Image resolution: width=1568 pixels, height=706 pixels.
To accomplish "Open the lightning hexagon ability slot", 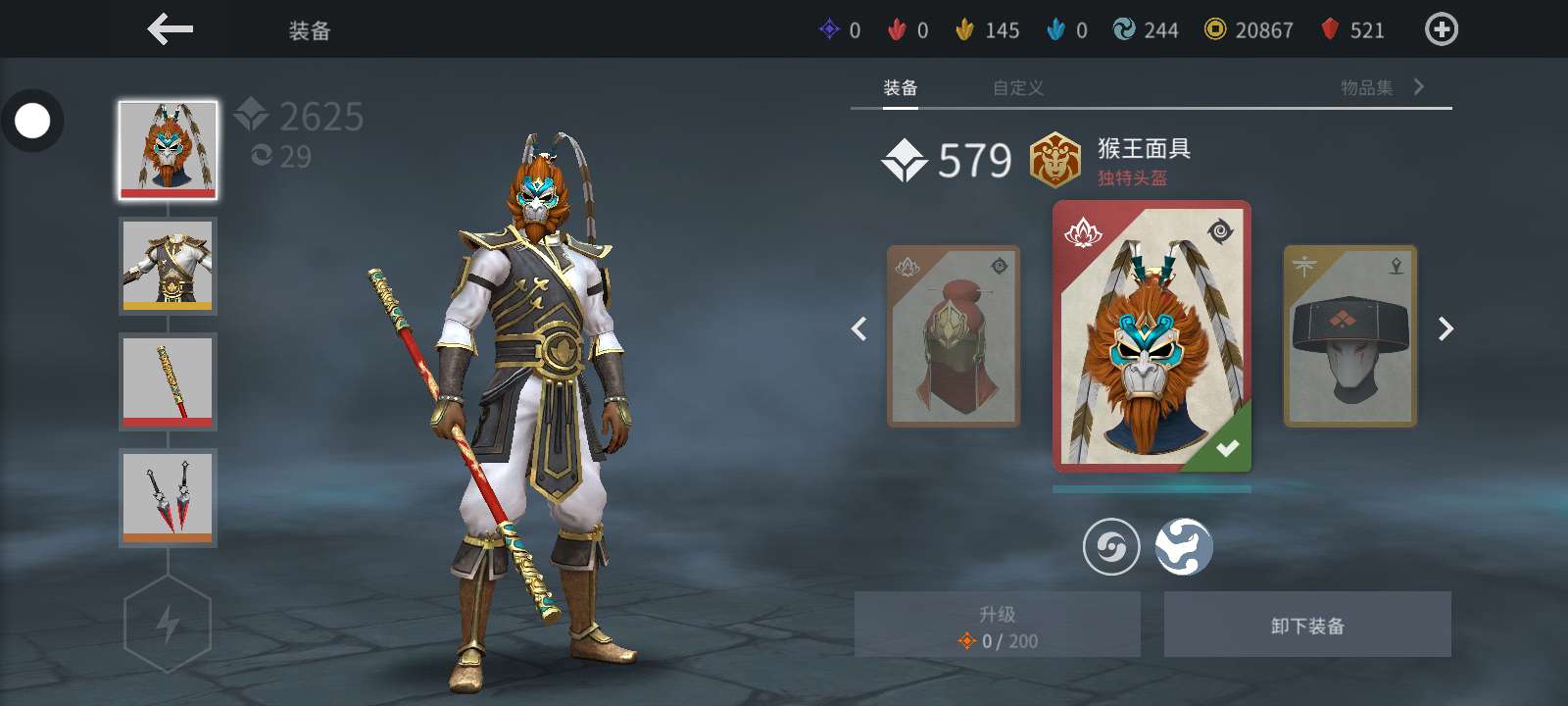I will pyautogui.click(x=168, y=624).
